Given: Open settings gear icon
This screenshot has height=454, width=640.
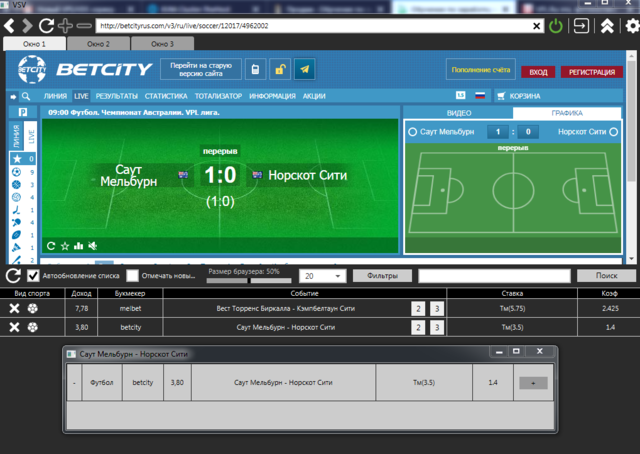Looking at the screenshot, I should (632, 26).
